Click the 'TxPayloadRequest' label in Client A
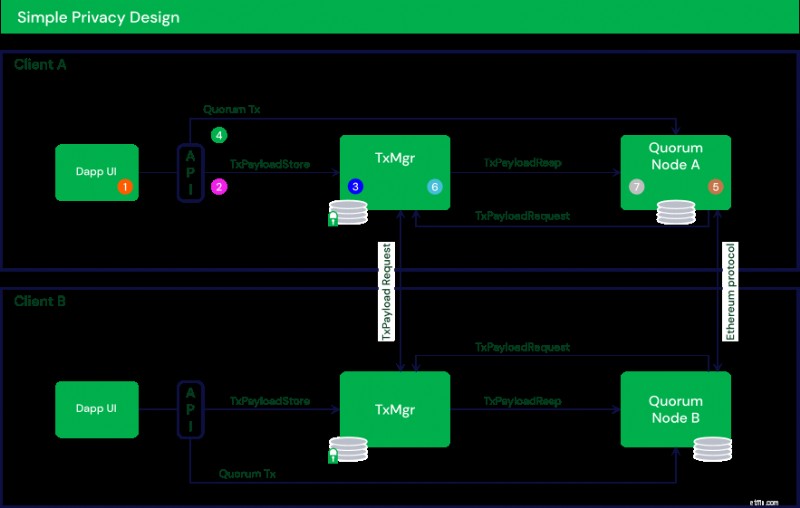The image size is (800, 508). (x=522, y=216)
